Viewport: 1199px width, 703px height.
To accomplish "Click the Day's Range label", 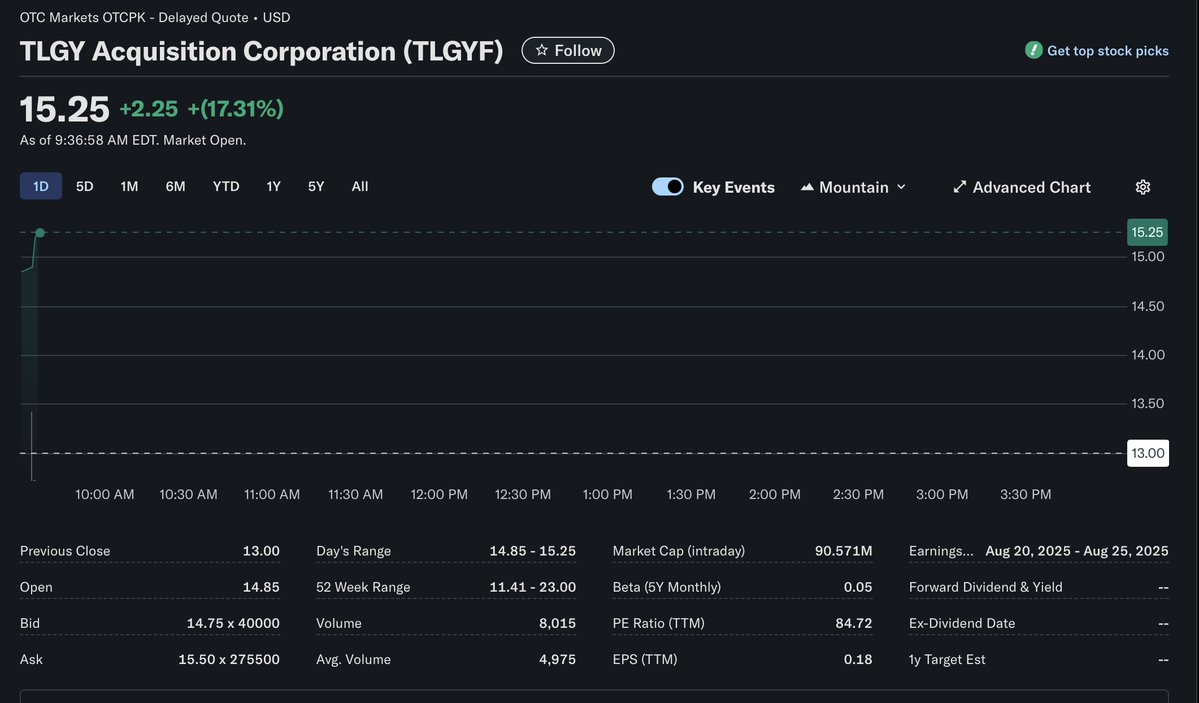I will point(353,551).
